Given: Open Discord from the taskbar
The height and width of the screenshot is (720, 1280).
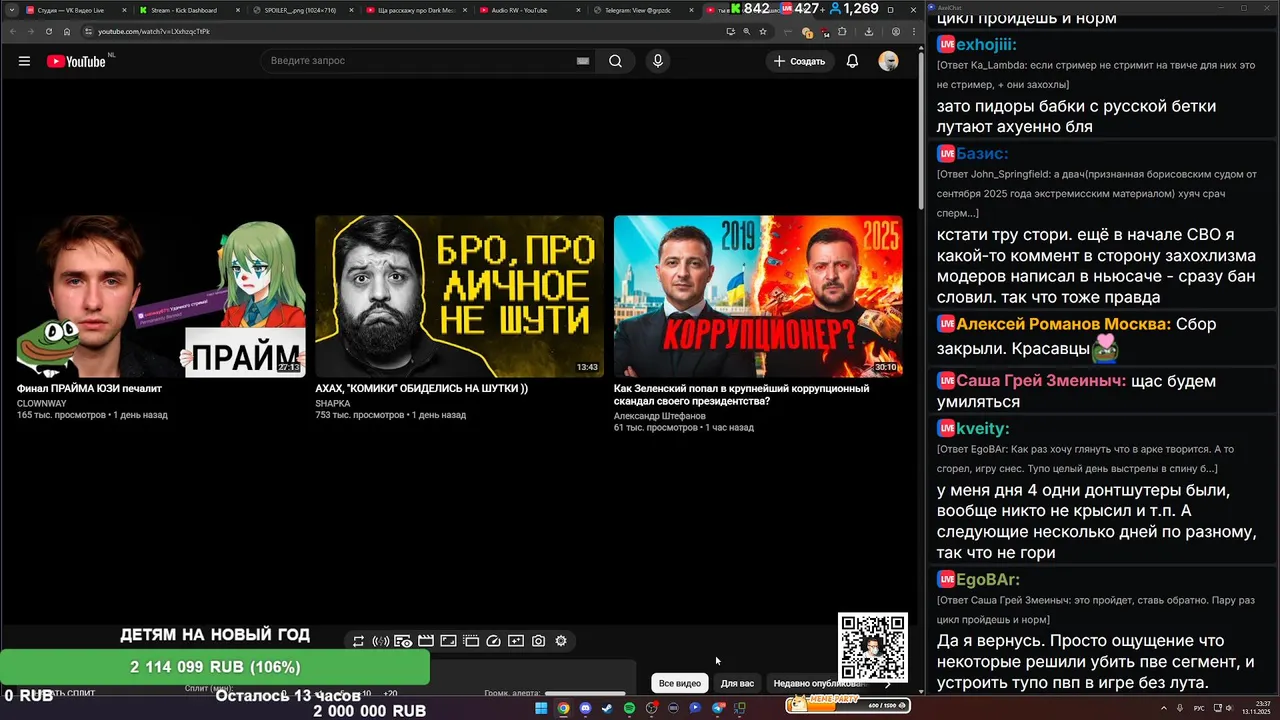Looking at the screenshot, I should (585, 708).
